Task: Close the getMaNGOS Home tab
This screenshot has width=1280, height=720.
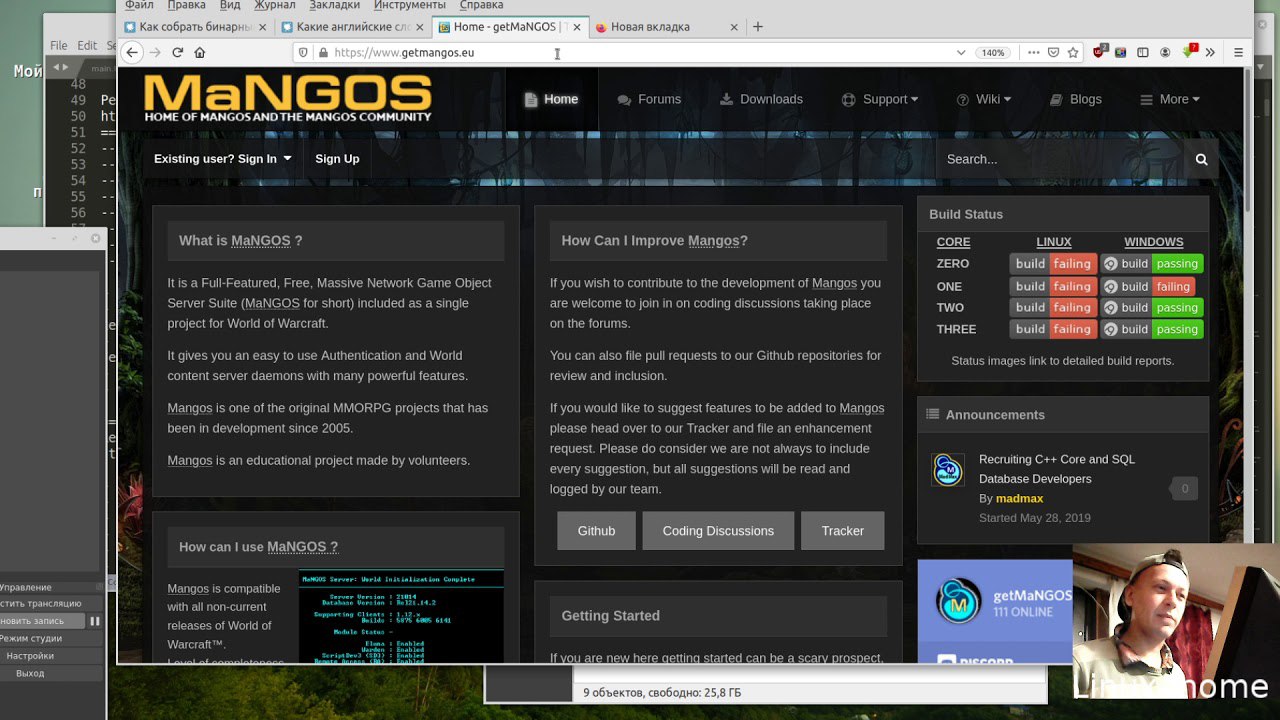Action: coord(577,27)
